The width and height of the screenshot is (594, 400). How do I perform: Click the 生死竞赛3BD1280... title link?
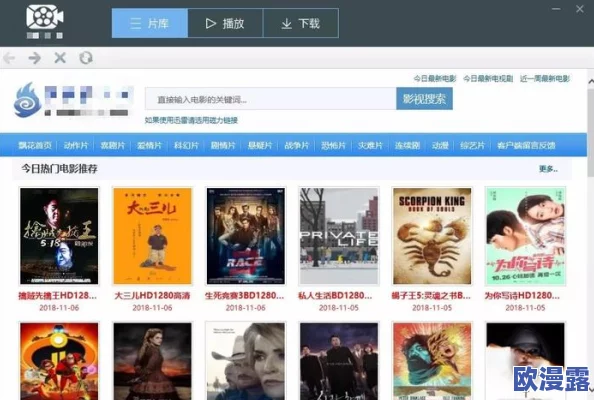click(x=244, y=295)
